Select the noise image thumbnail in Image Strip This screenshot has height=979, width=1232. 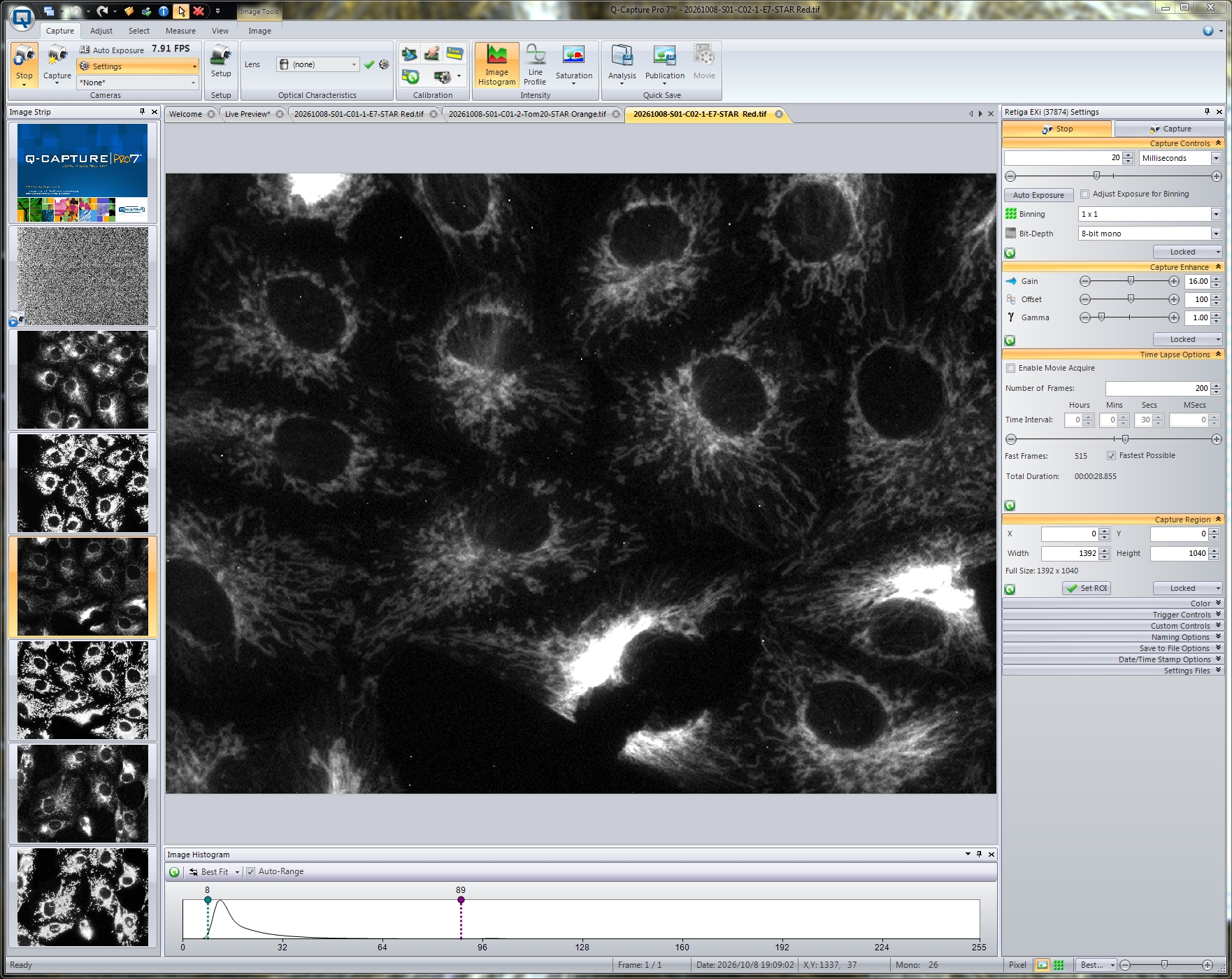click(x=83, y=276)
